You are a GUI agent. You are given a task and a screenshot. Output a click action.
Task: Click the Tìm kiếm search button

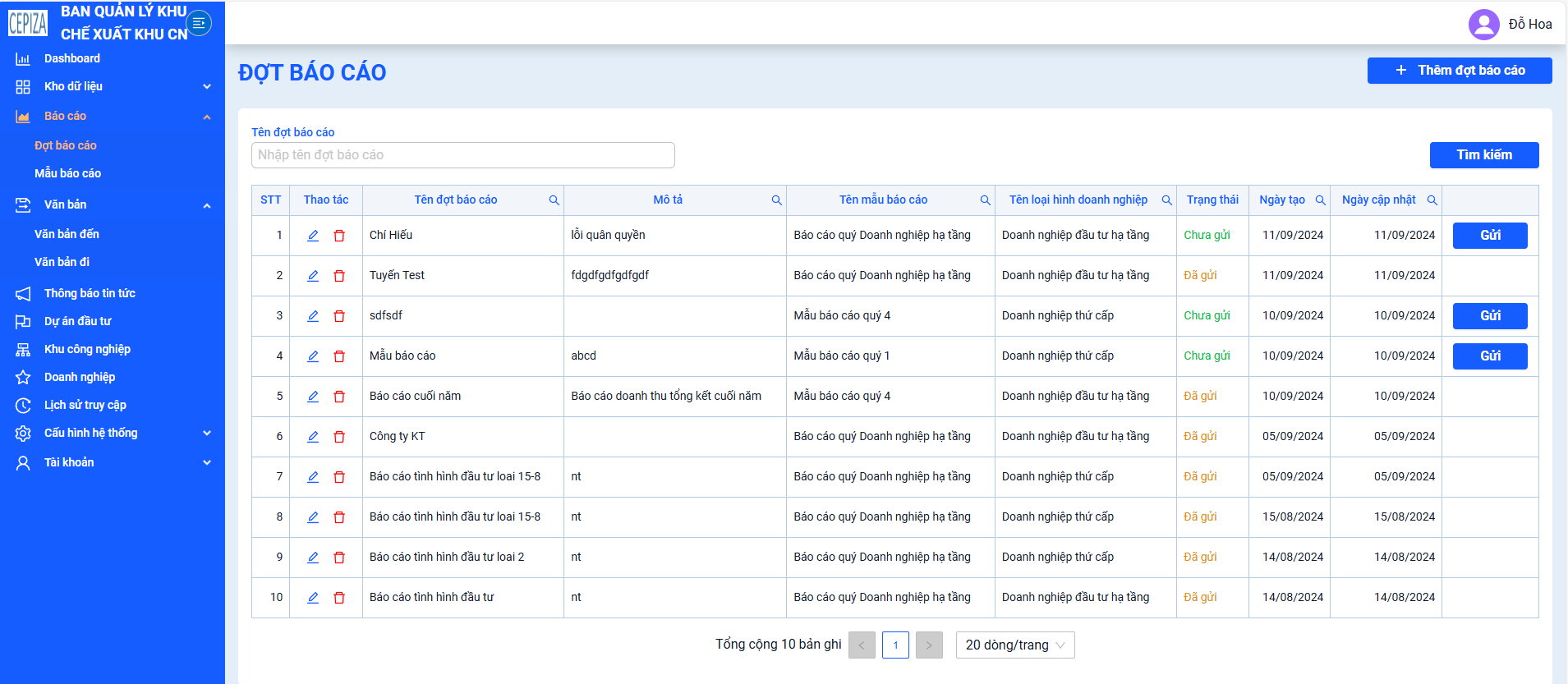point(1484,155)
